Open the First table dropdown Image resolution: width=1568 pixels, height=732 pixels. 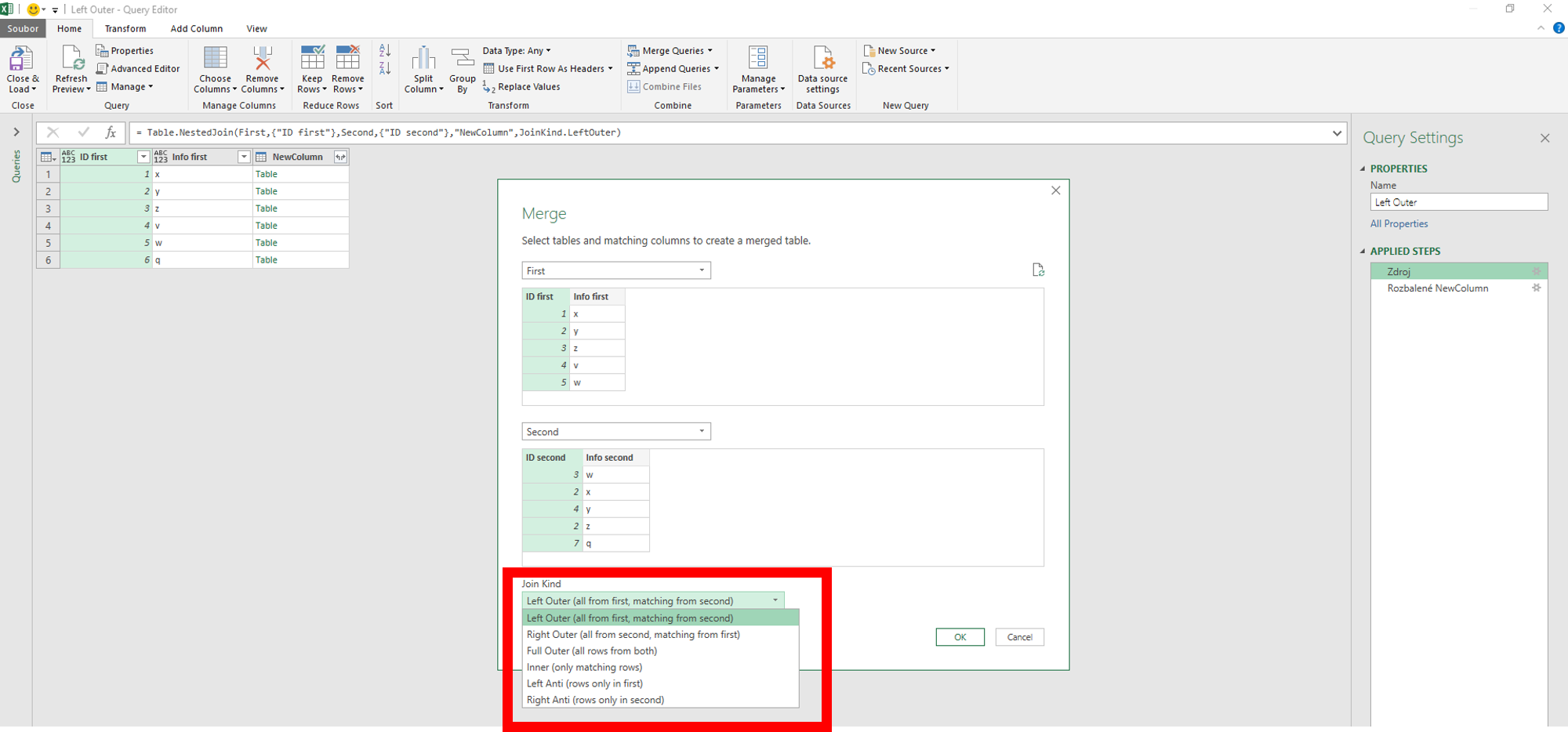pos(616,270)
